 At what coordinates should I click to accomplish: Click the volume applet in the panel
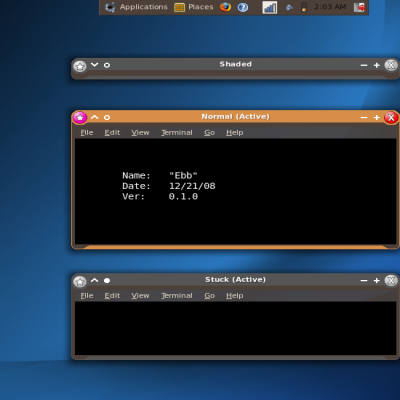point(289,7)
